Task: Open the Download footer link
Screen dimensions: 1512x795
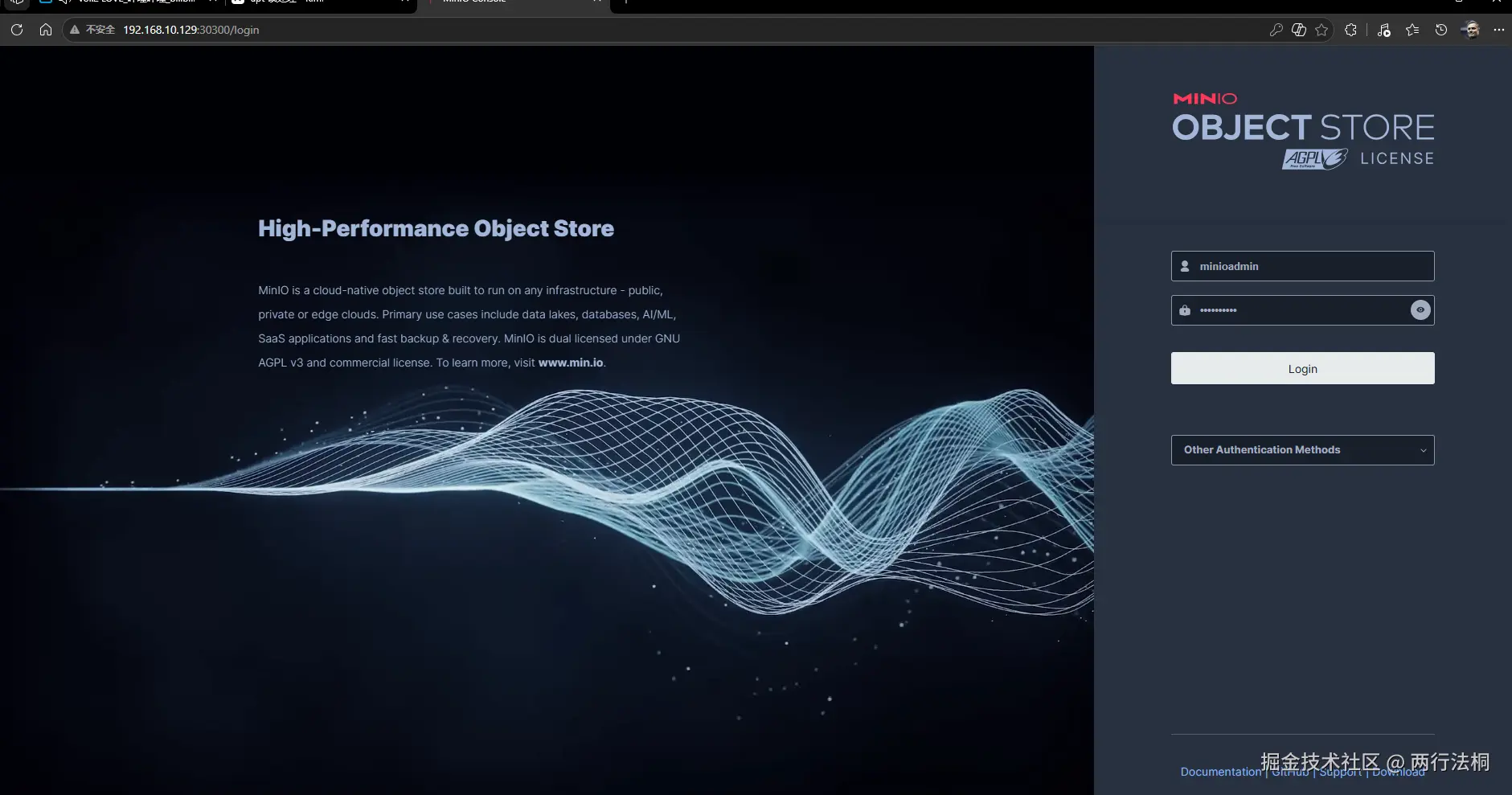Action: (x=1399, y=772)
